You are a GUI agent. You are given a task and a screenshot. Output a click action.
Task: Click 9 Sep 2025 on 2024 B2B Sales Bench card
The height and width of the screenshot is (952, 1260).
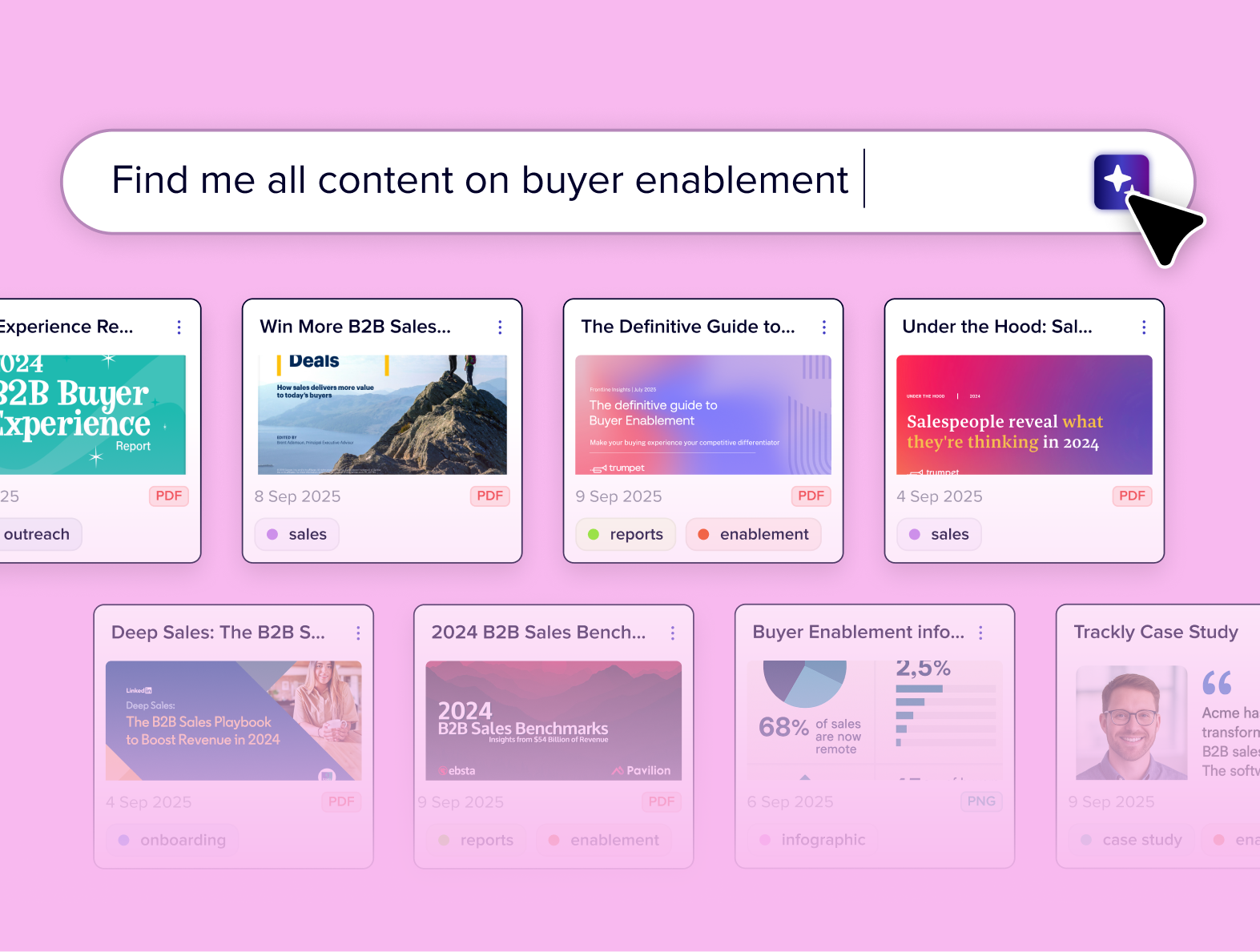[461, 801]
